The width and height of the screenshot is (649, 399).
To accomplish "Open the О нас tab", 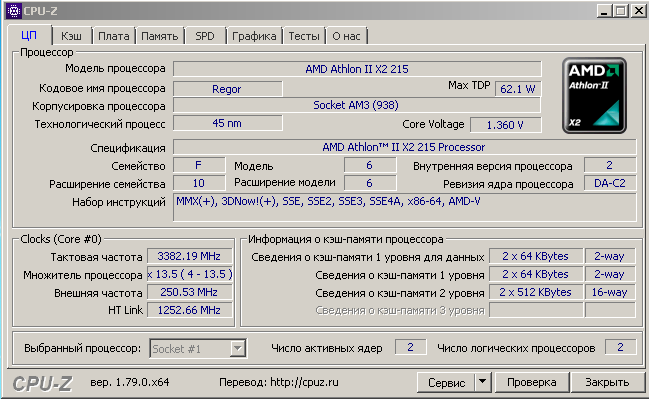I will 346,36.
